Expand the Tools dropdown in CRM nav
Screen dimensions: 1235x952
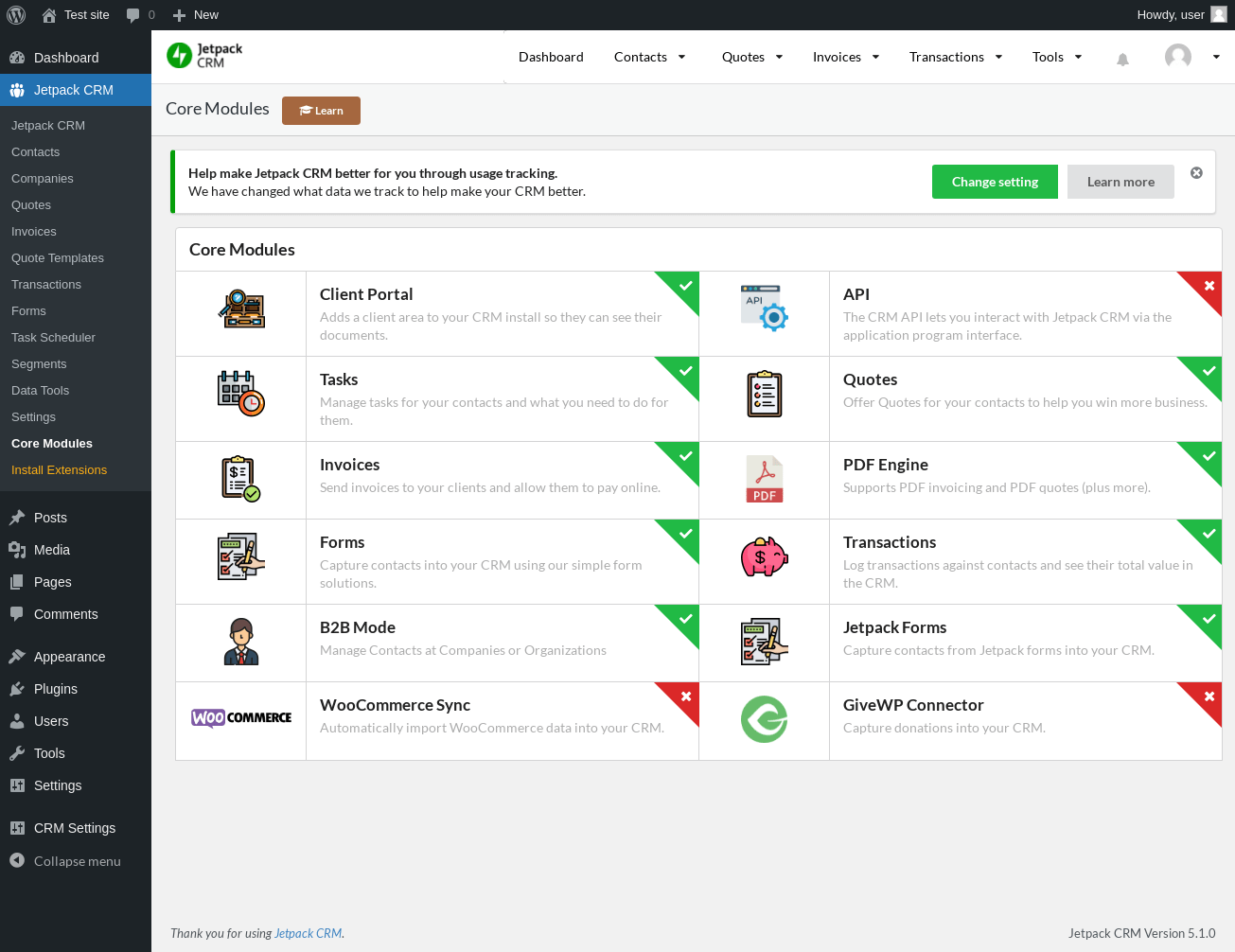pos(1057,57)
